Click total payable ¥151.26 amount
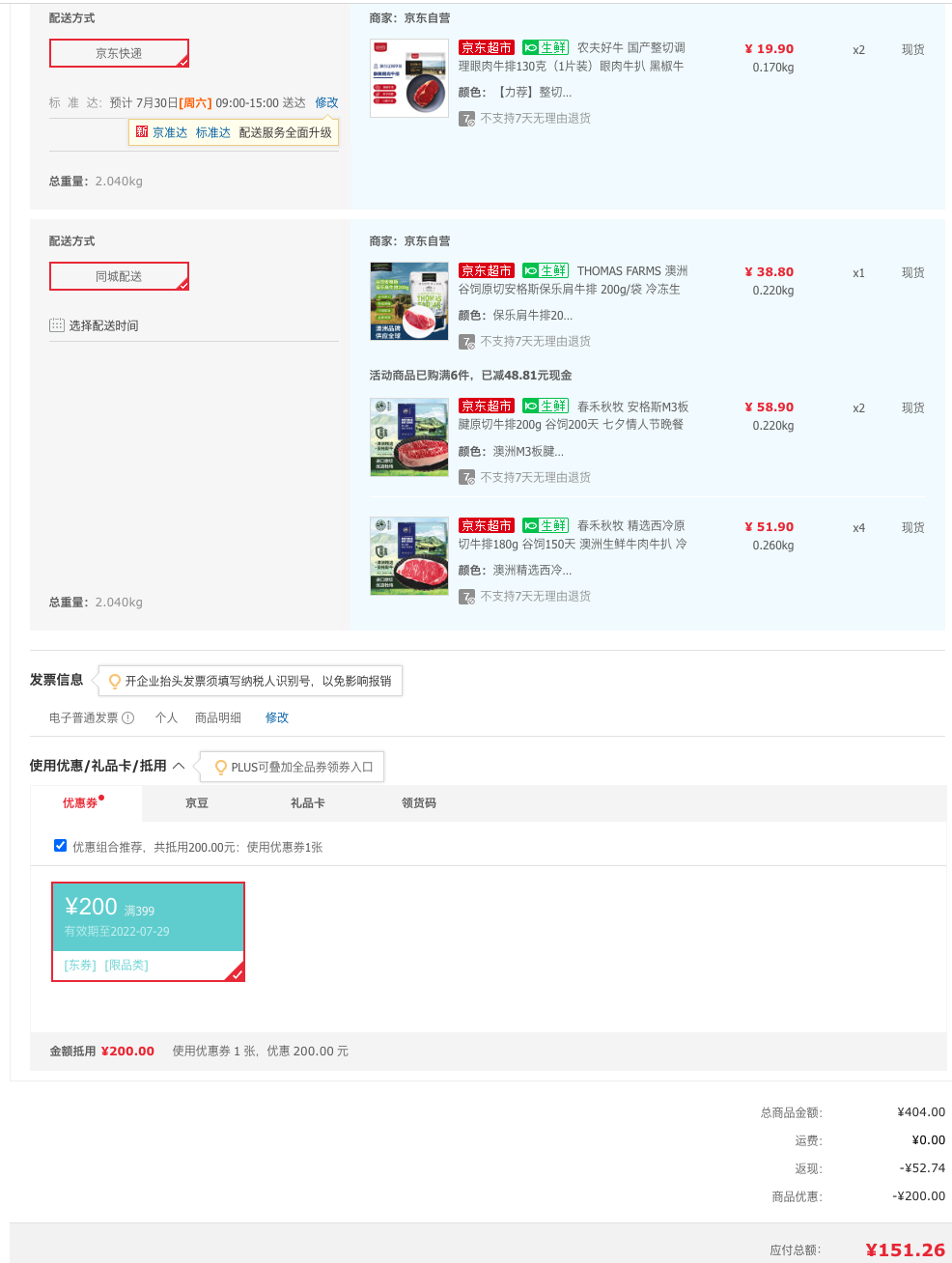The height and width of the screenshot is (1263, 952). 905,1249
